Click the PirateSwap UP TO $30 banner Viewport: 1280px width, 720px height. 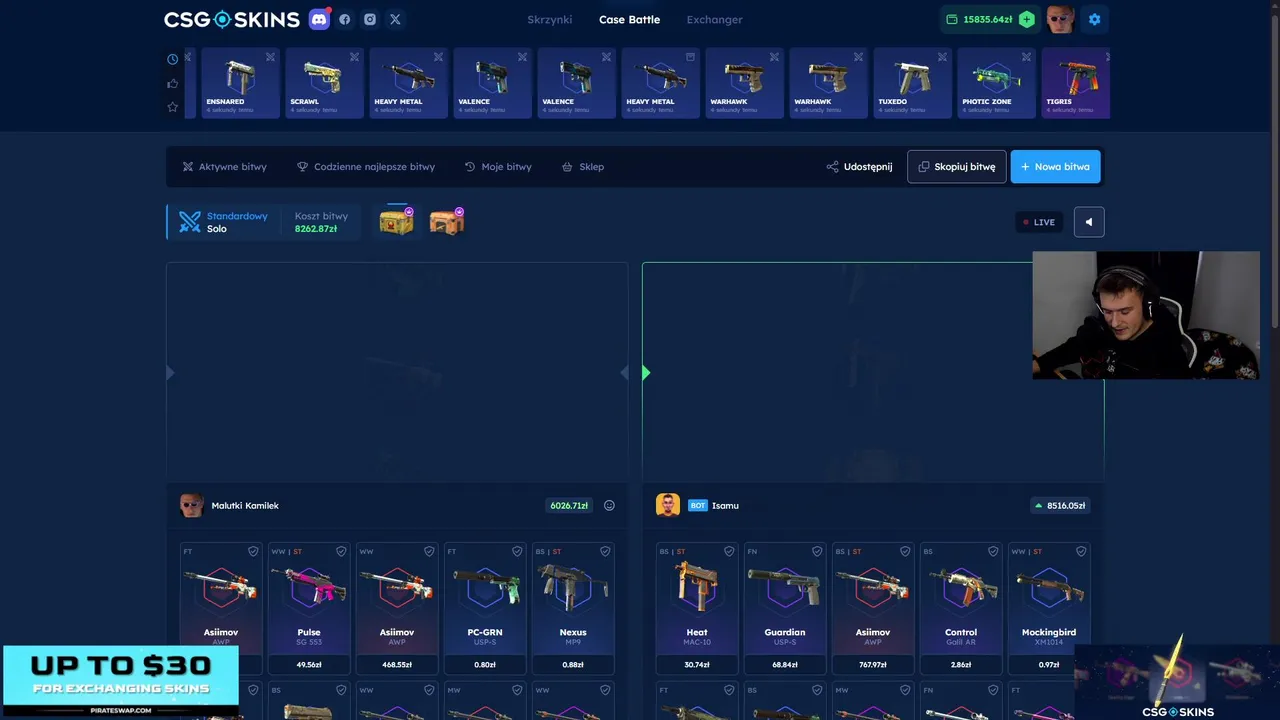tap(121, 682)
